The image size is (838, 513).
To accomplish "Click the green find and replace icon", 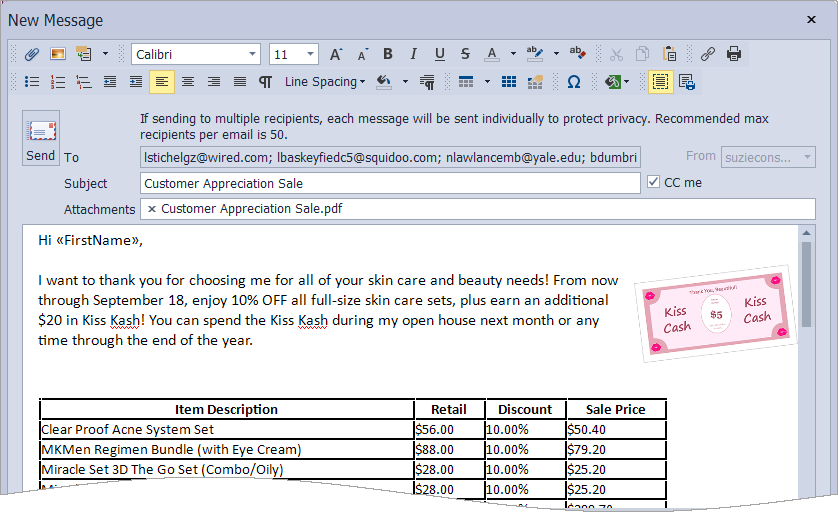I will coord(612,82).
